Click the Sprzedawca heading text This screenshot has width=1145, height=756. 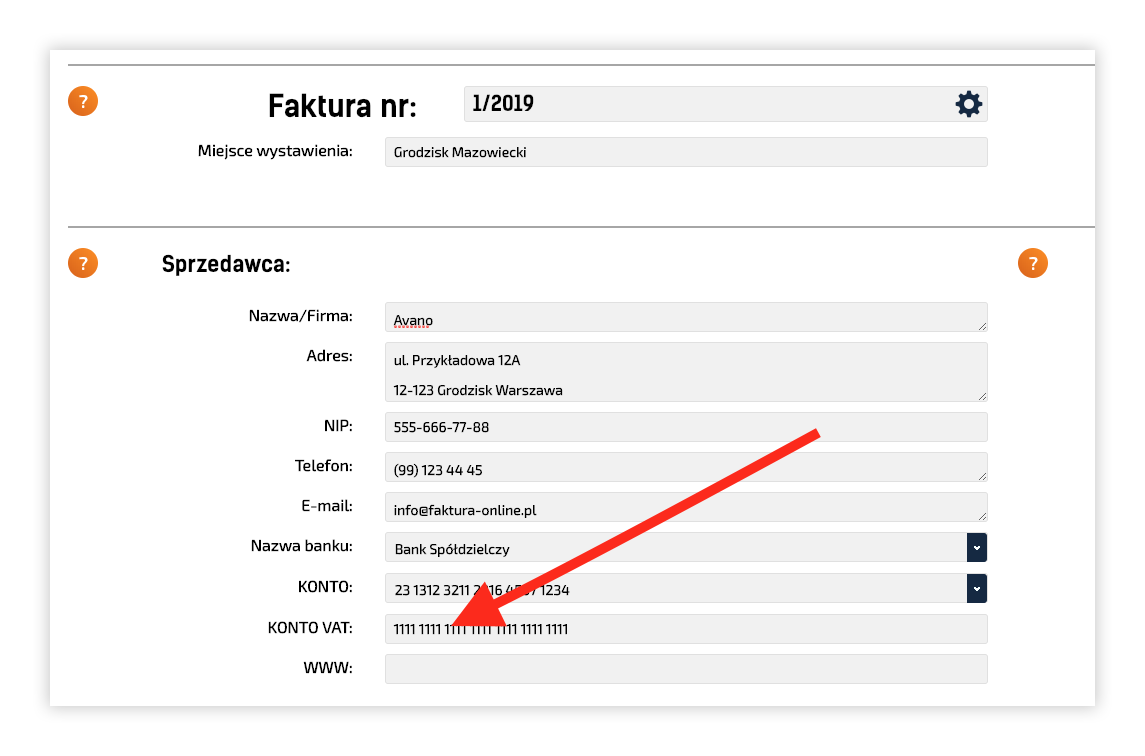(x=226, y=264)
